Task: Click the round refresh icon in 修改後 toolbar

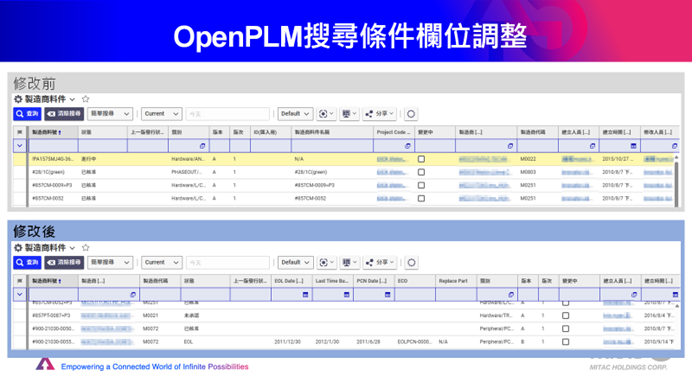Action: tap(411, 262)
